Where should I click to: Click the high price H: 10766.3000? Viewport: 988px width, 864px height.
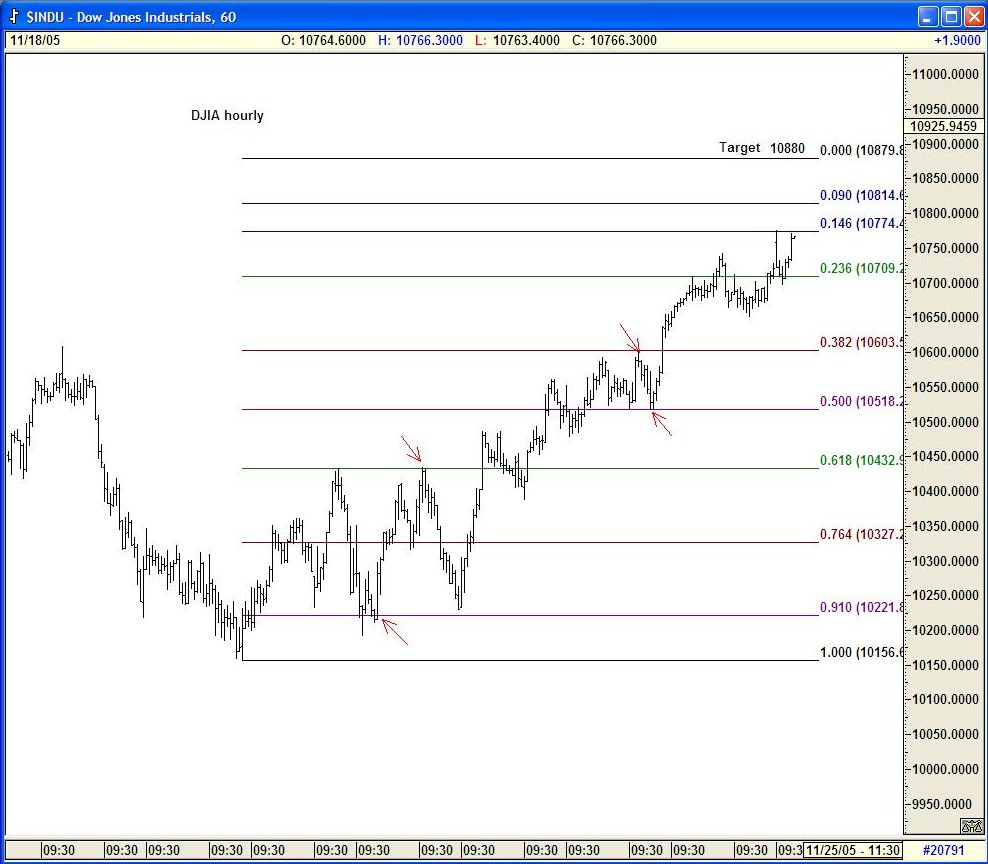(420, 40)
